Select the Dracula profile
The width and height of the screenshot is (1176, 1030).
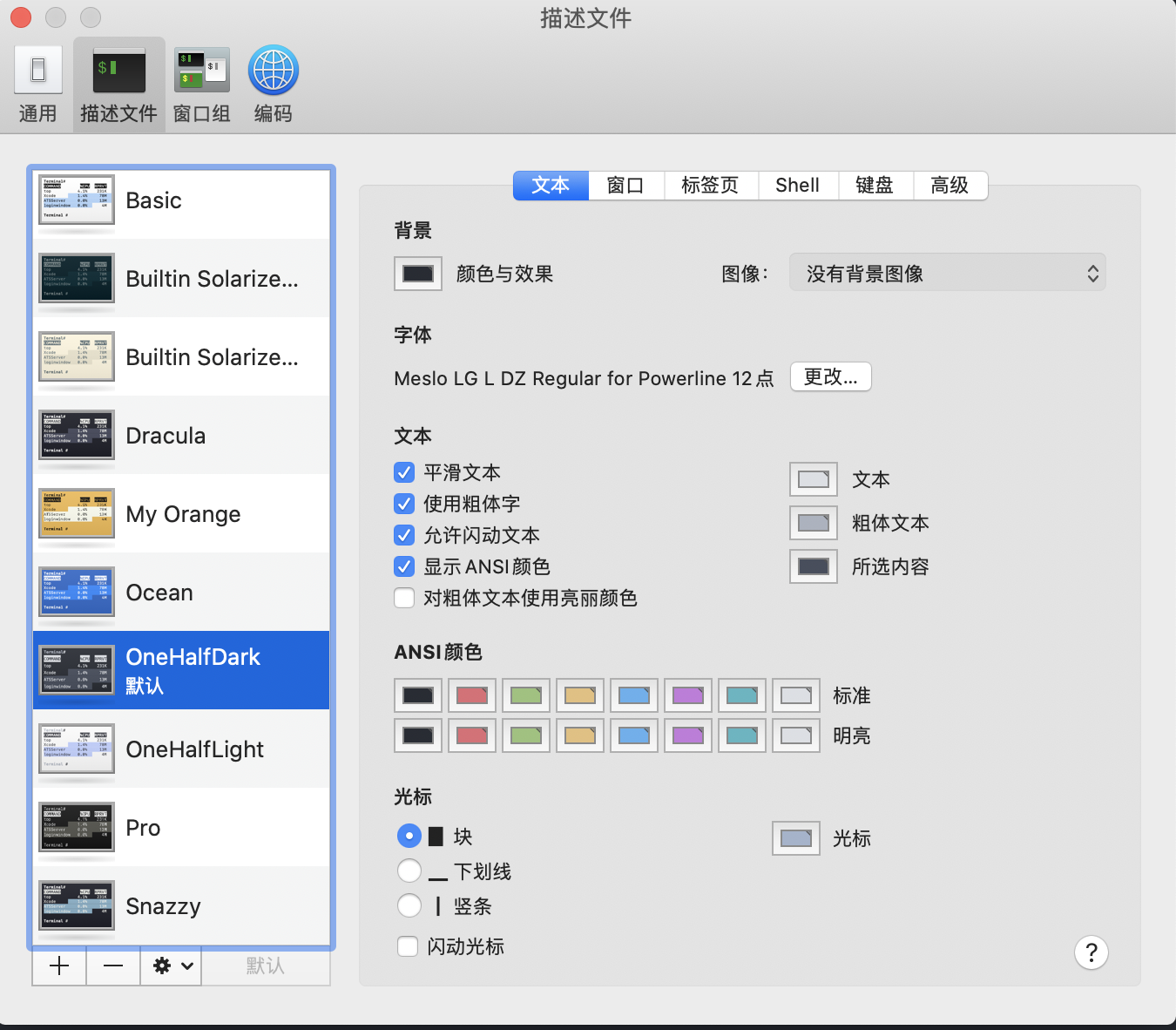click(x=181, y=435)
